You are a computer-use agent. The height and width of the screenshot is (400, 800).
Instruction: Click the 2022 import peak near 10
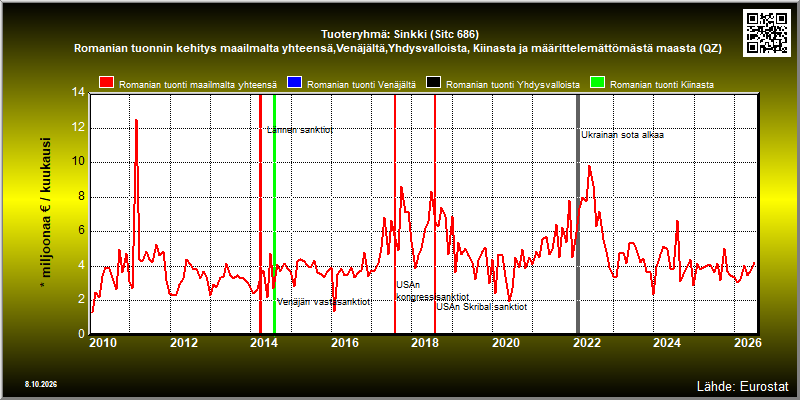589,166
